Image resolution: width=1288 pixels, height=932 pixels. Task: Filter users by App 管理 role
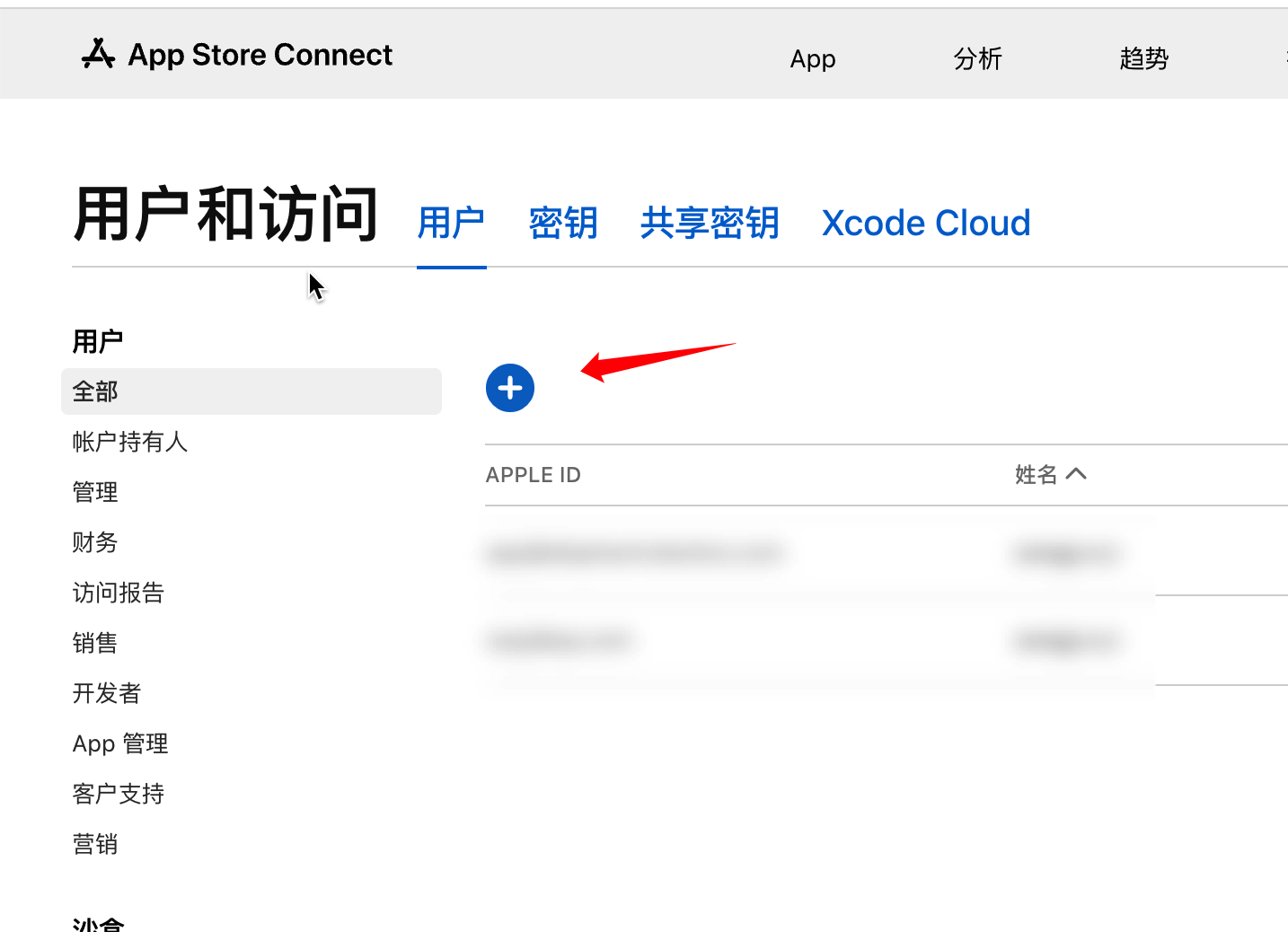(120, 743)
